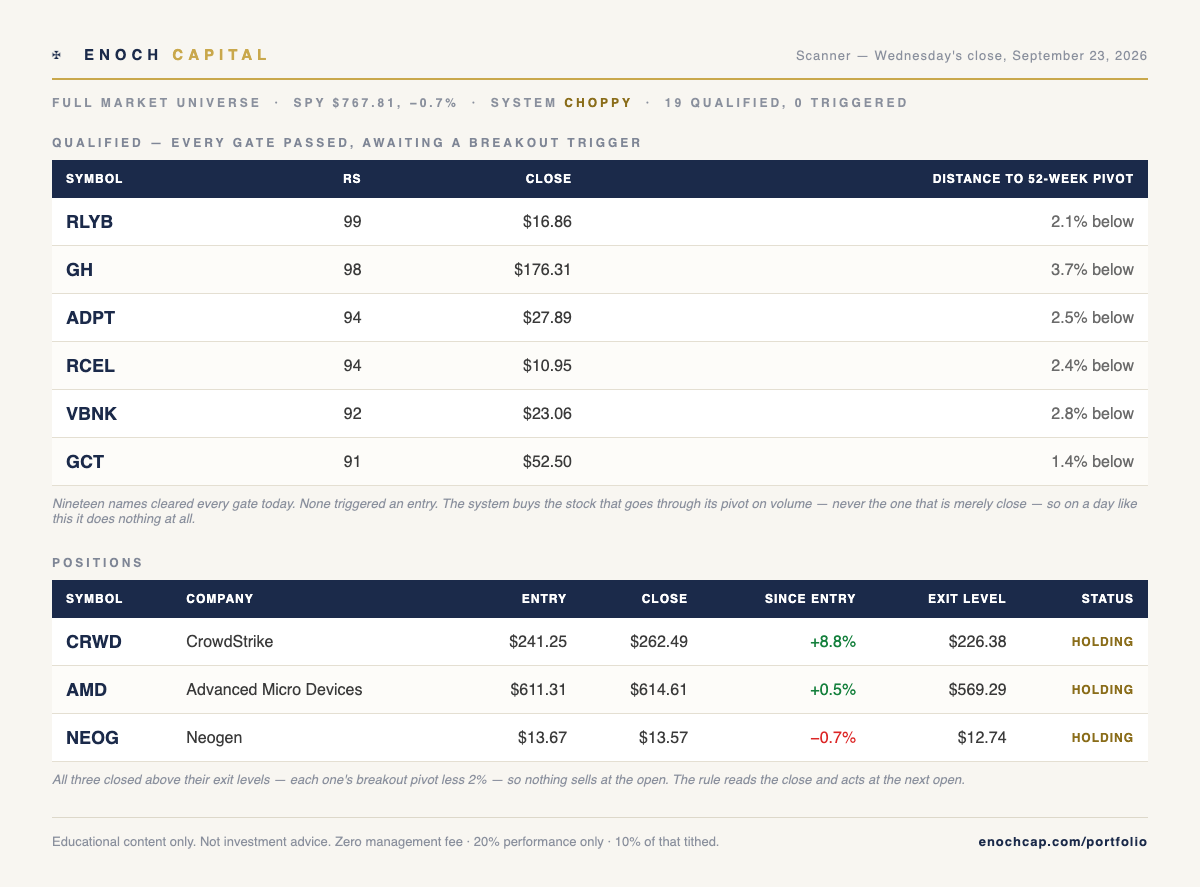This screenshot has height=887, width=1200.
Task: Click the RS value 98
Action: coord(352,270)
